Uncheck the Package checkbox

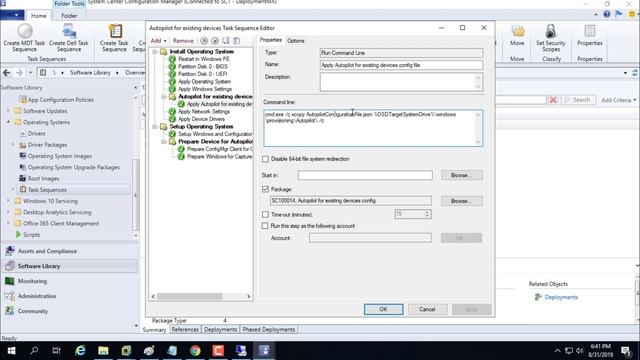265,189
